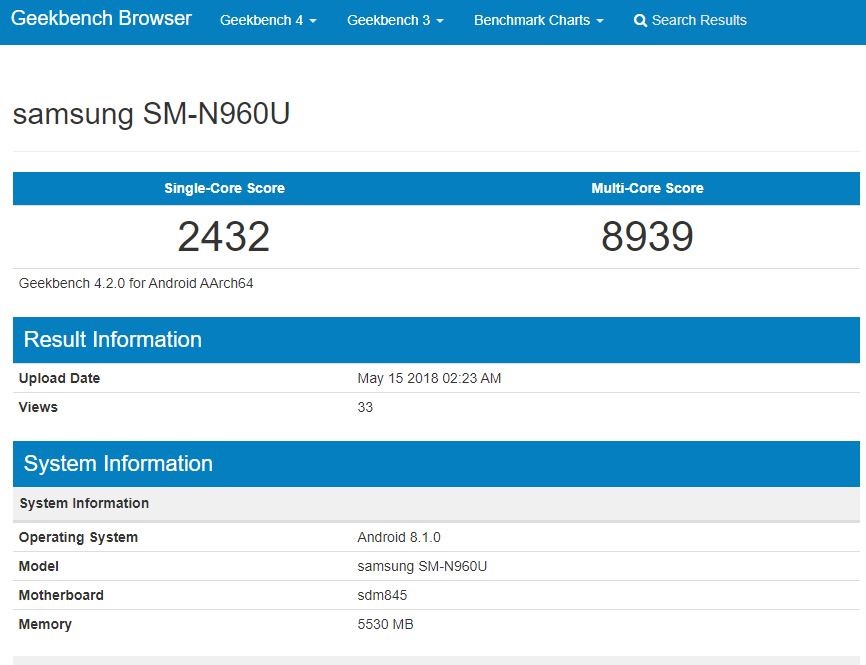Click the Result Information section header
This screenshot has width=866, height=665.
click(436, 340)
